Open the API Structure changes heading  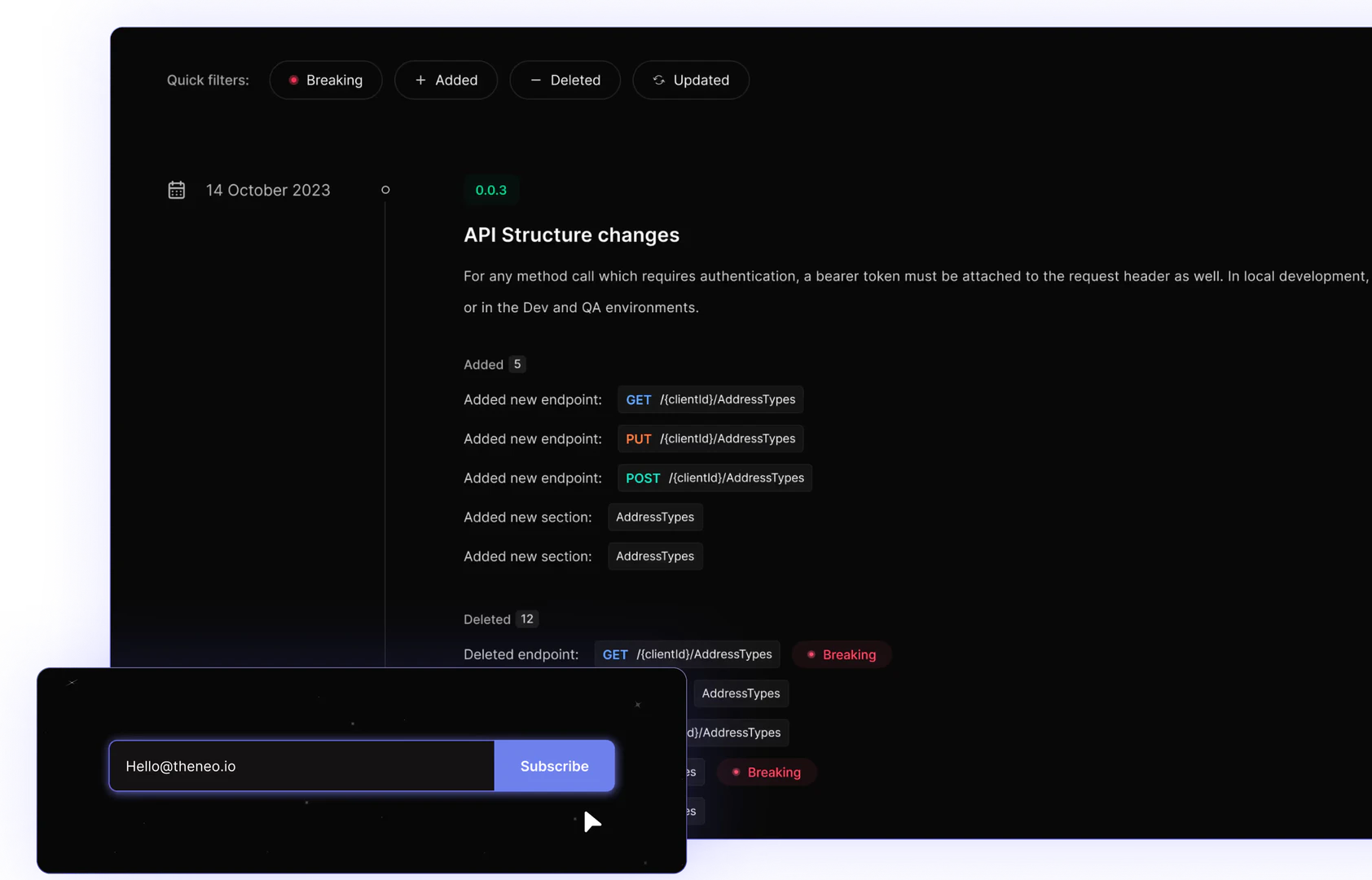pyautogui.click(x=571, y=235)
